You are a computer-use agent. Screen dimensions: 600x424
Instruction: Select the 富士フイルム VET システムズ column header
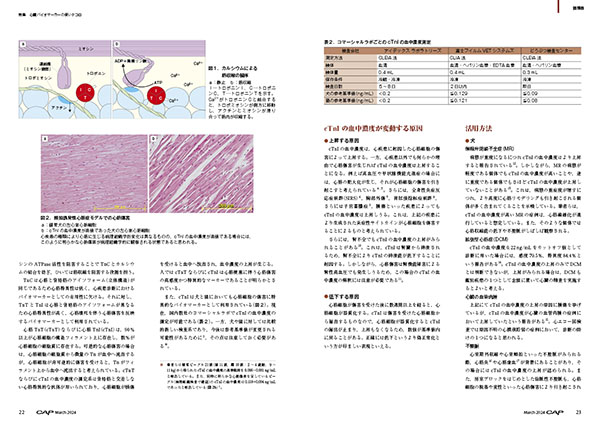[x=484, y=51]
